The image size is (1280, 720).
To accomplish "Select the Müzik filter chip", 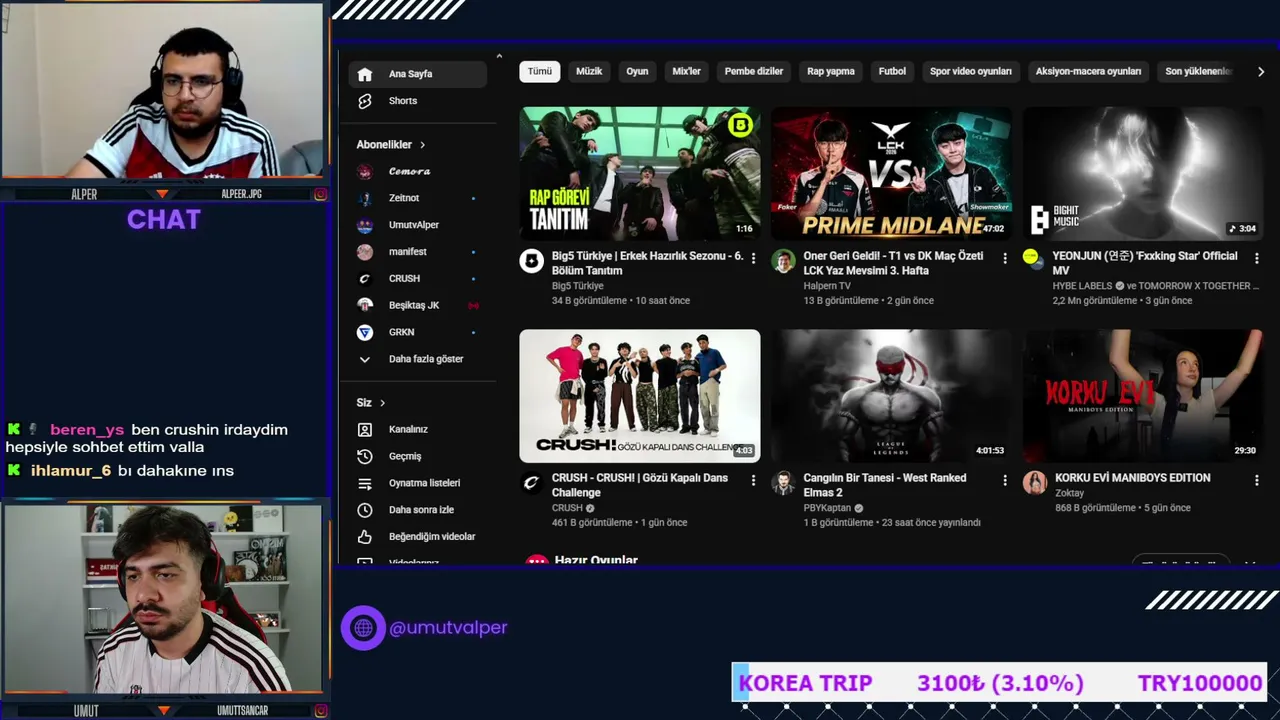I will coord(589,72).
